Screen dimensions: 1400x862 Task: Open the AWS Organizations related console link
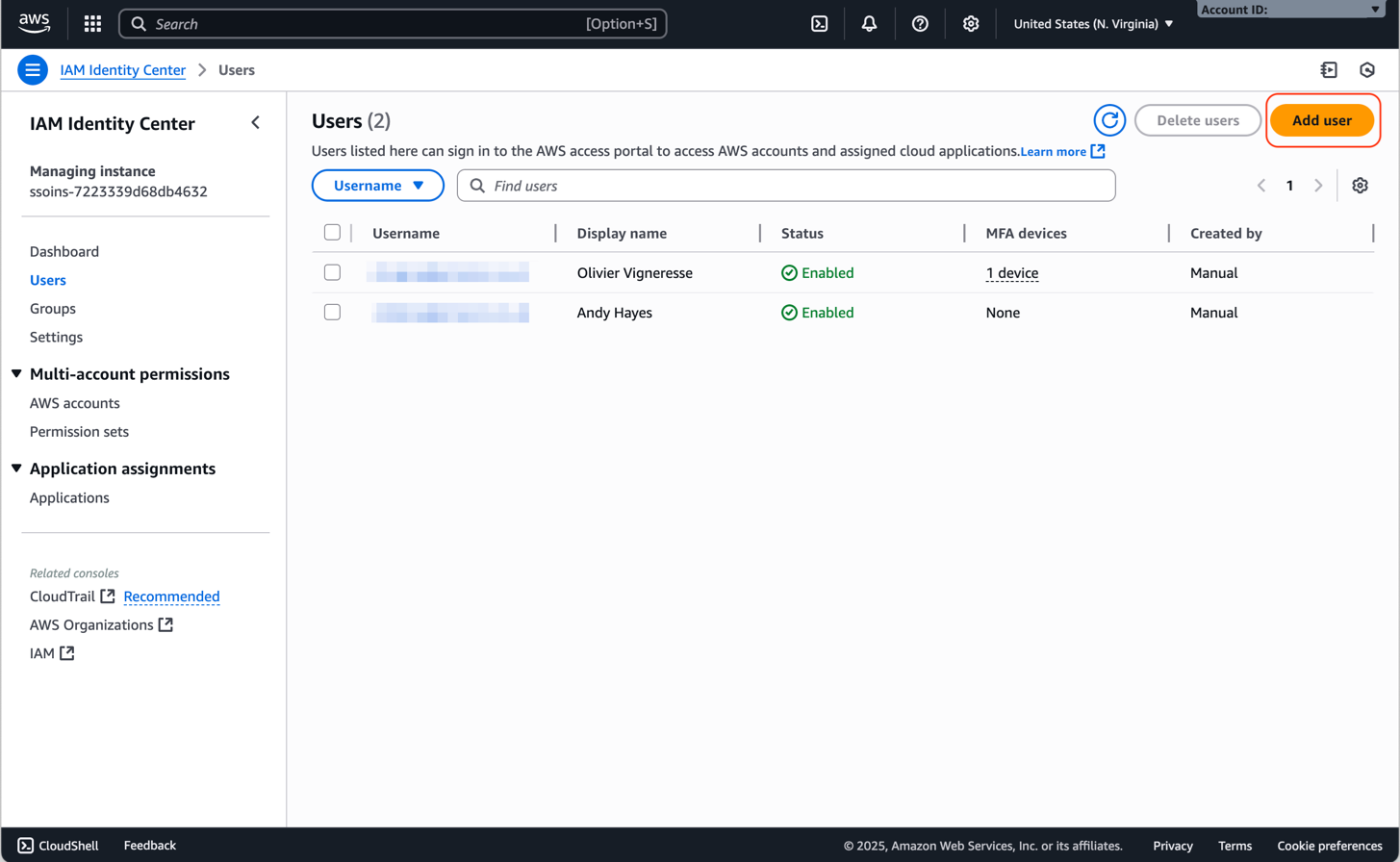click(x=91, y=625)
